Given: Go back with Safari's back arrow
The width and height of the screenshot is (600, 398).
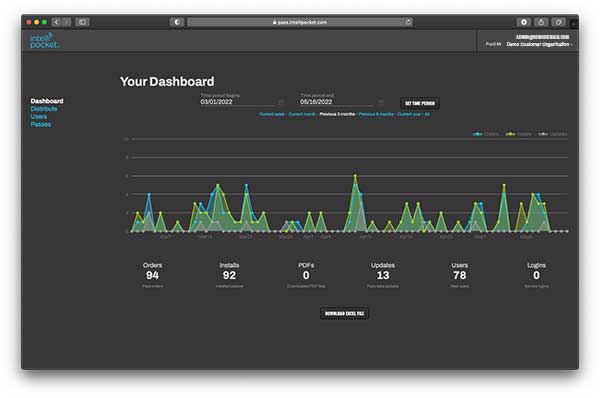Looking at the screenshot, I should point(57,22).
